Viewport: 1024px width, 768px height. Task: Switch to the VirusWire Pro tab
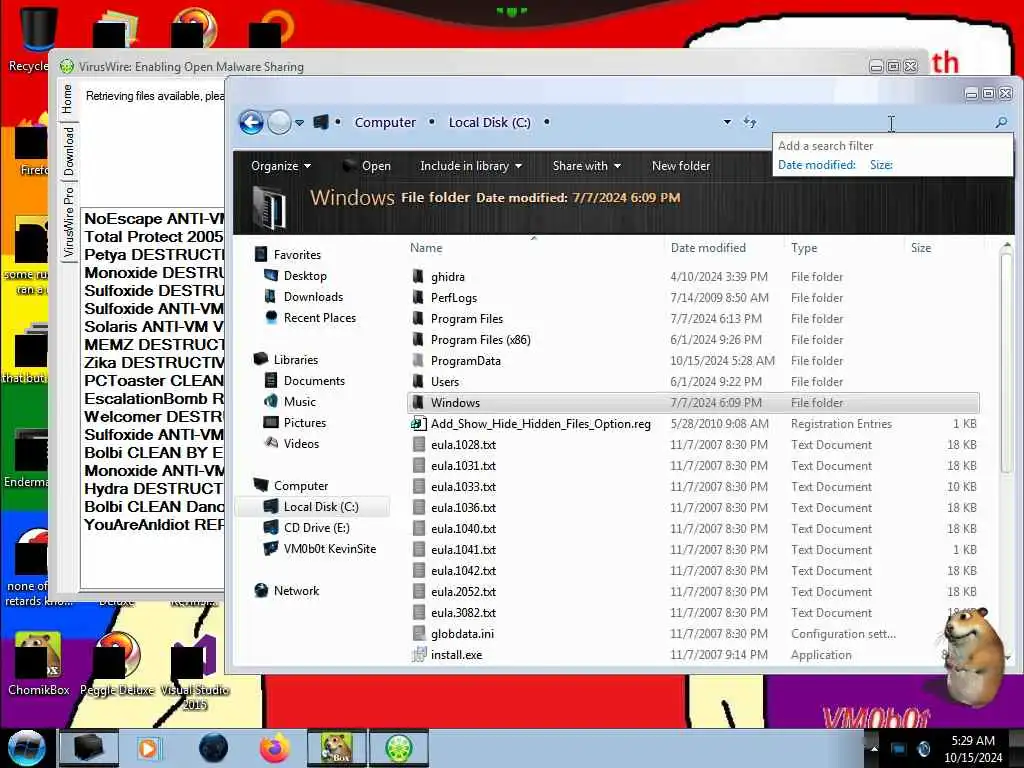[68, 222]
